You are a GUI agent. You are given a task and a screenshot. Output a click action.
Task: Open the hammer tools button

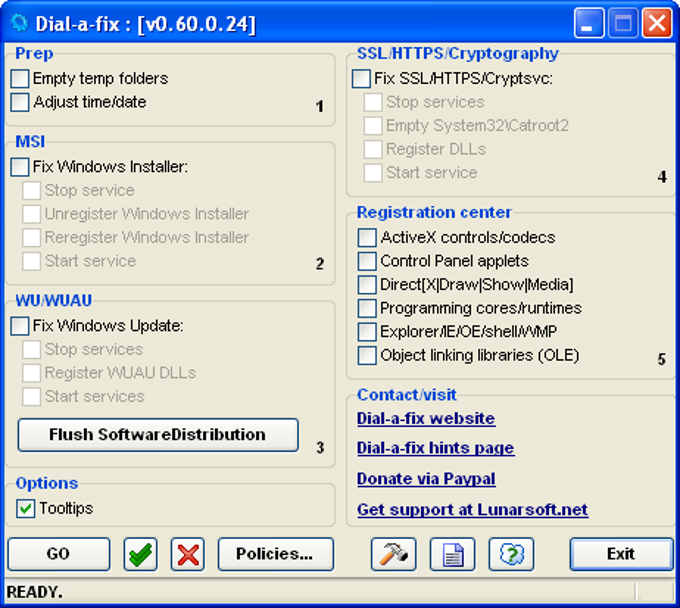393,554
